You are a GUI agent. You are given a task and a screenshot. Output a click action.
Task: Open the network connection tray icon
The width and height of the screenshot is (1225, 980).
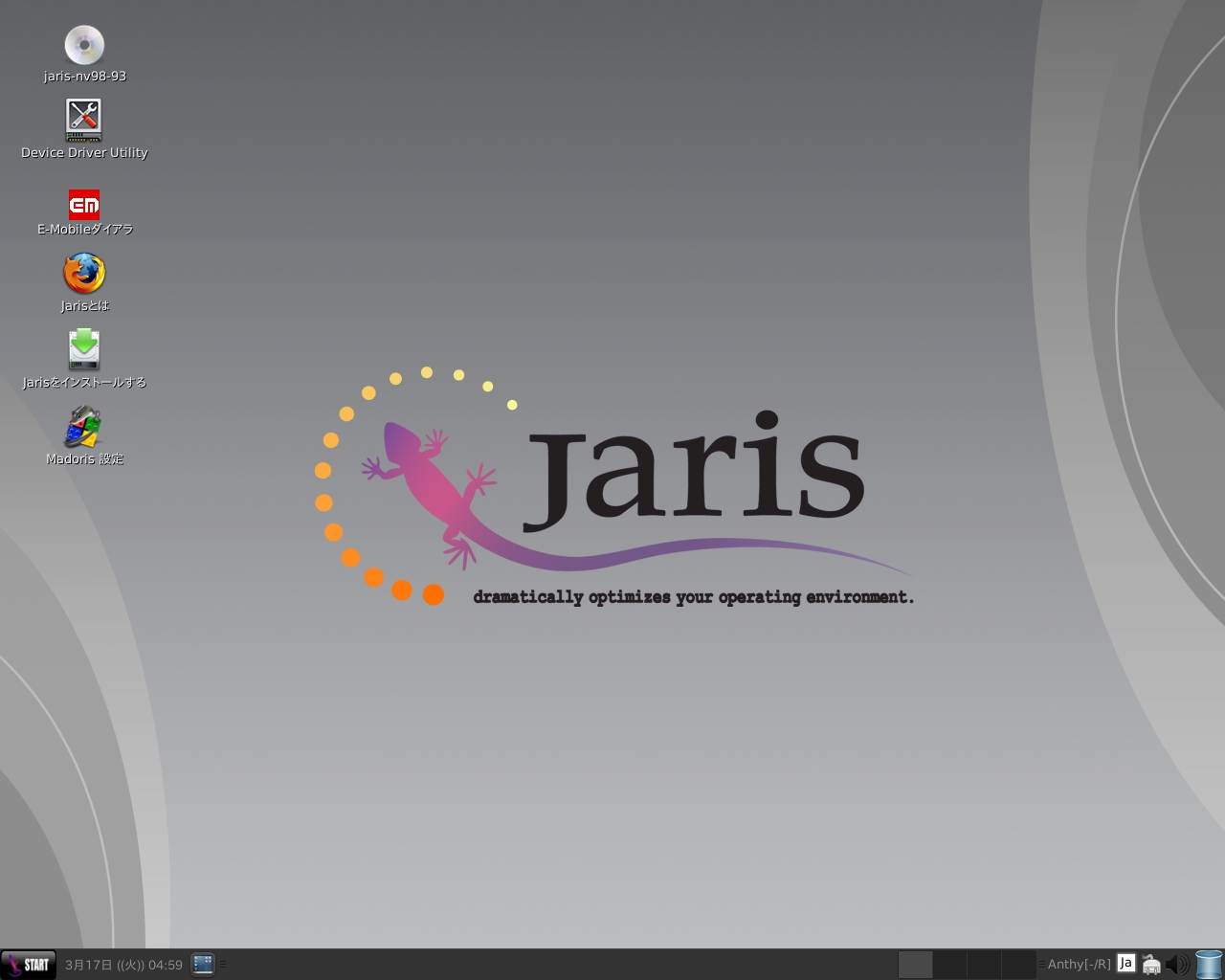point(1151,964)
